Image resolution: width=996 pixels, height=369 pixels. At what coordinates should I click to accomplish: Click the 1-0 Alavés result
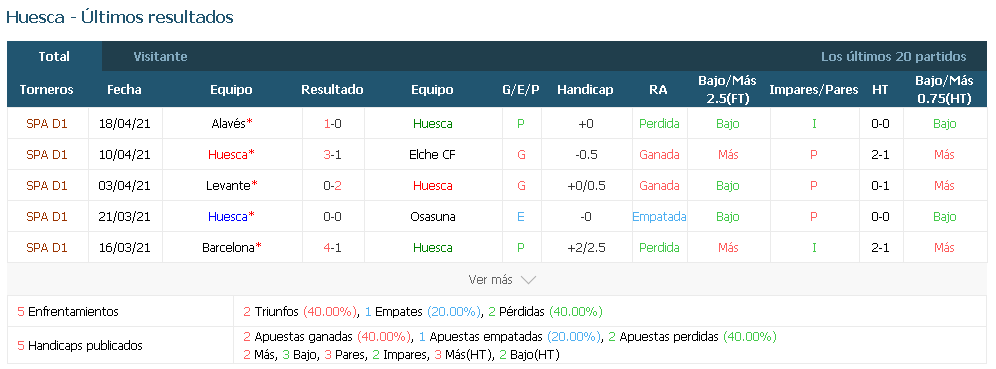[332, 124]
